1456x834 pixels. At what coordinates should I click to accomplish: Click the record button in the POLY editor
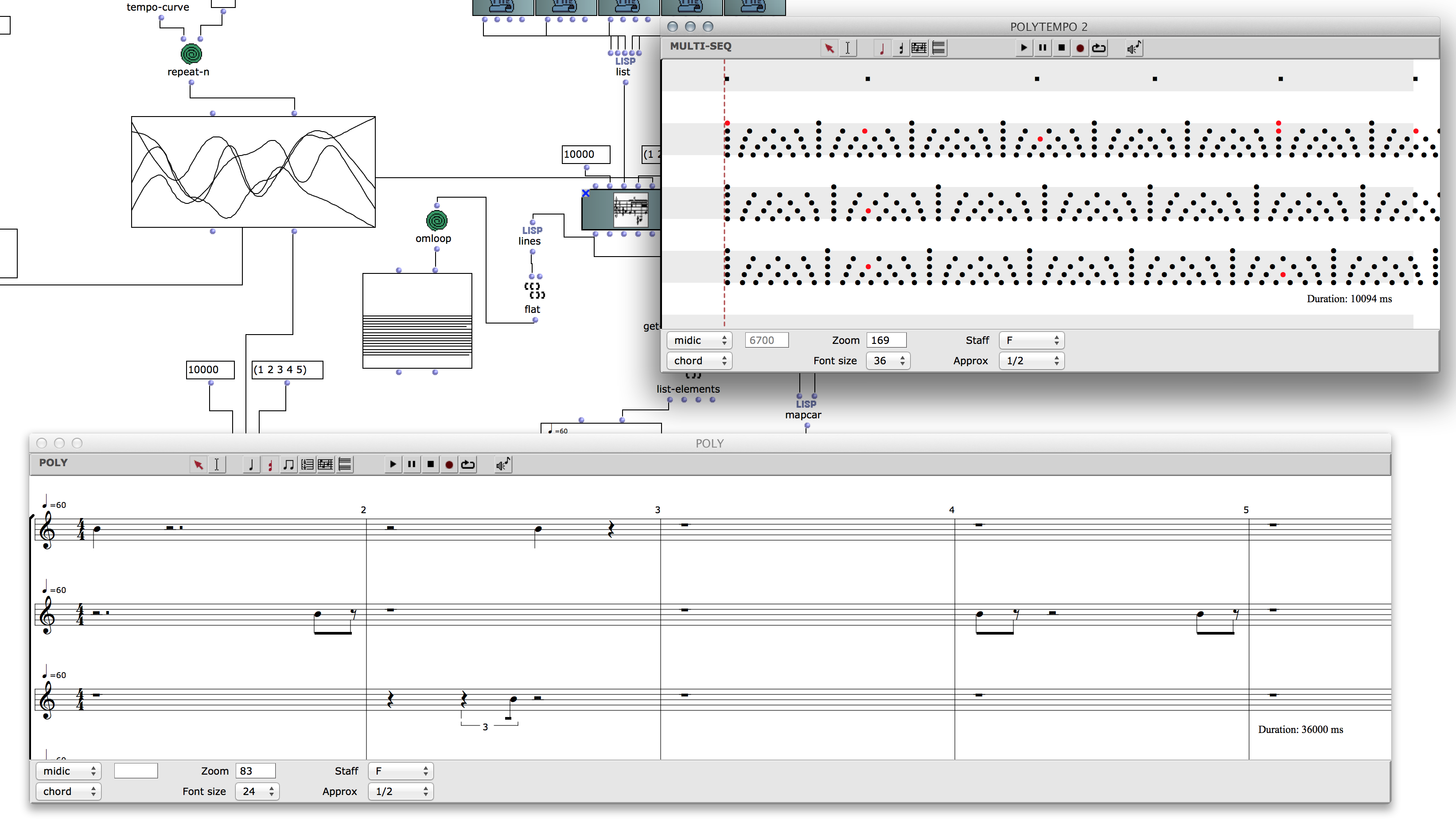coord(449,464)
